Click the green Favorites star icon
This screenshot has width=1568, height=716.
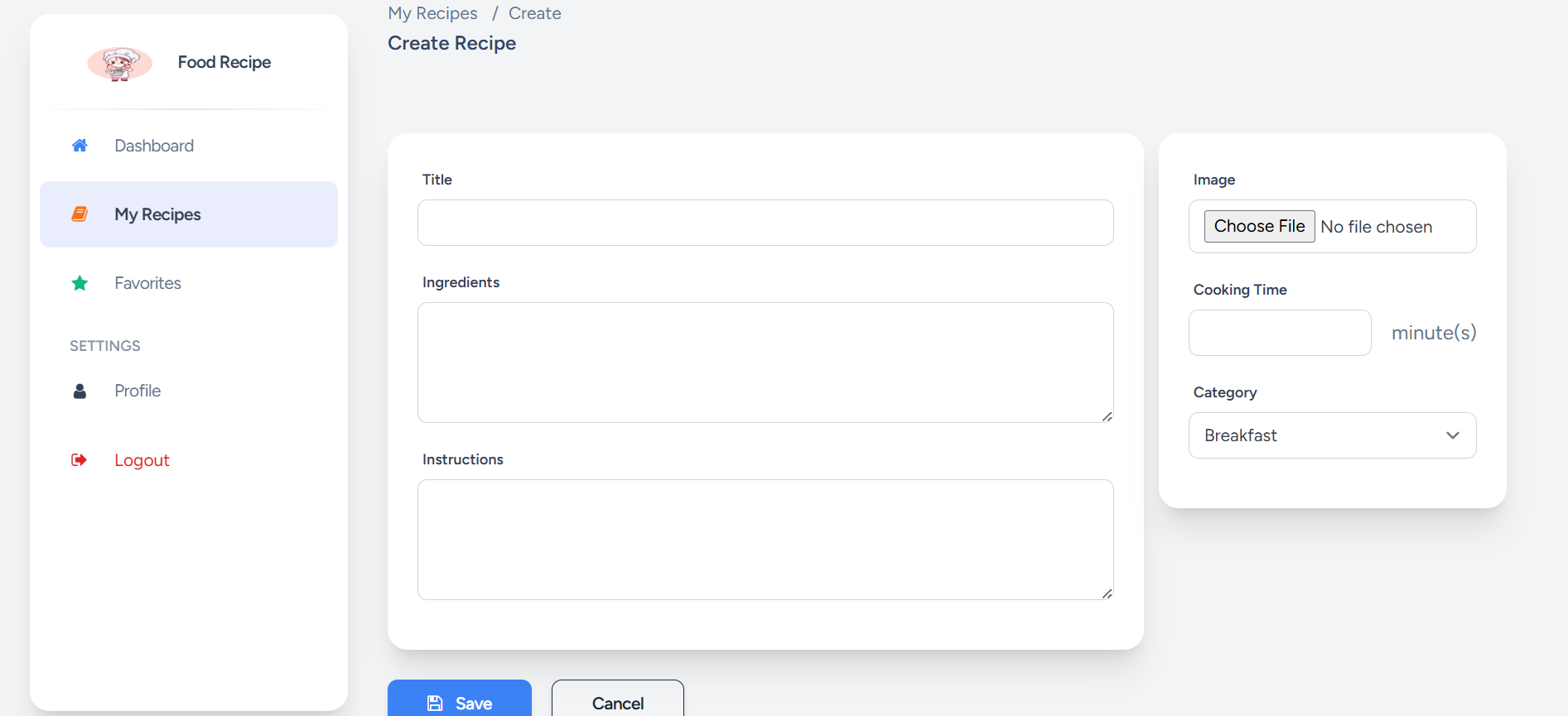pos(80,283)
